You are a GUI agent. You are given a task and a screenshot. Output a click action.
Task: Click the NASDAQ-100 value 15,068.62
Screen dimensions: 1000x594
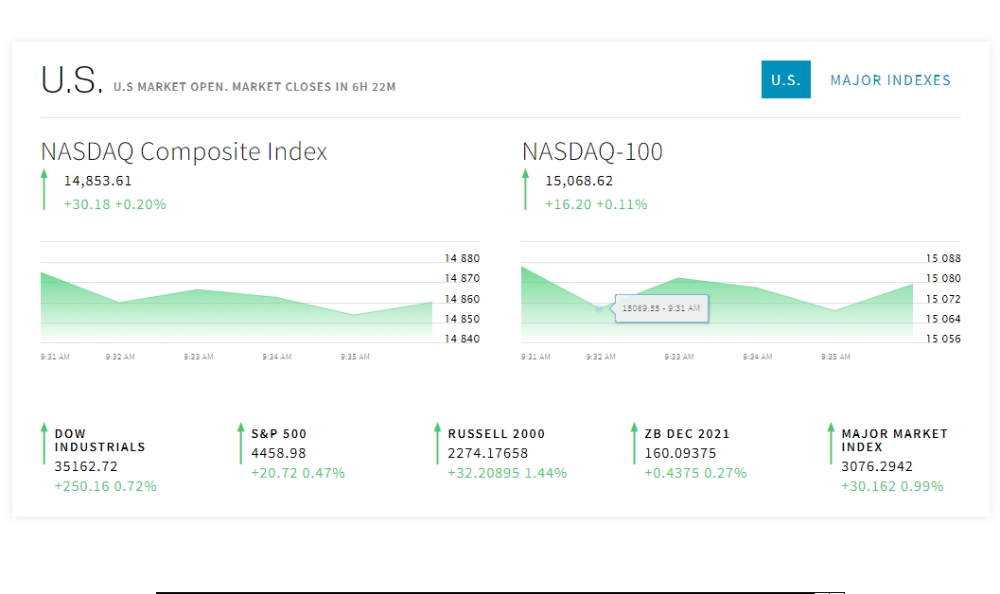[579, 181]
